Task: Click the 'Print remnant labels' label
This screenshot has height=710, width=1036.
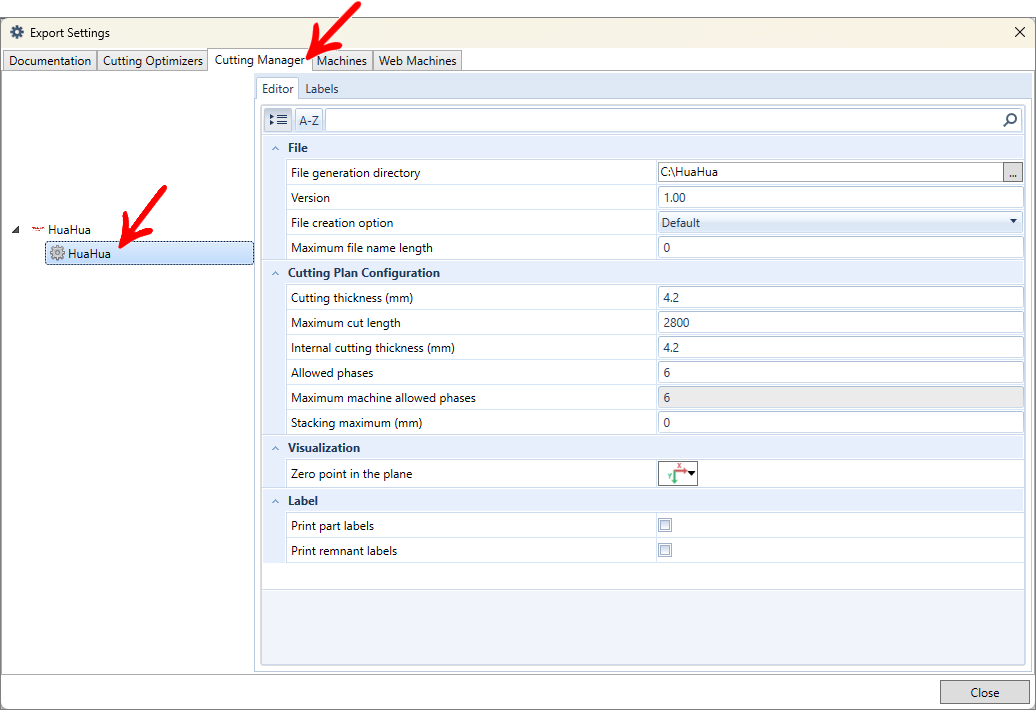Action: pyautogui.click(x=344, y=551)
